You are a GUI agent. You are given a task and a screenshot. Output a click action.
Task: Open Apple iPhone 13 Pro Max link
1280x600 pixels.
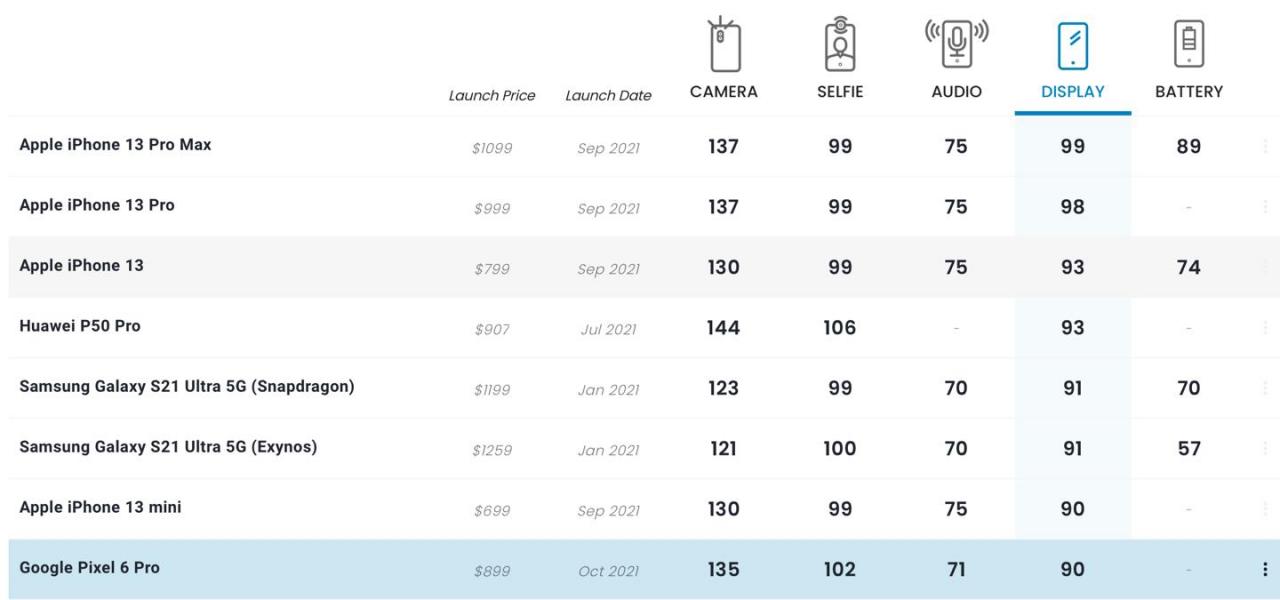(x=115, y=145)
